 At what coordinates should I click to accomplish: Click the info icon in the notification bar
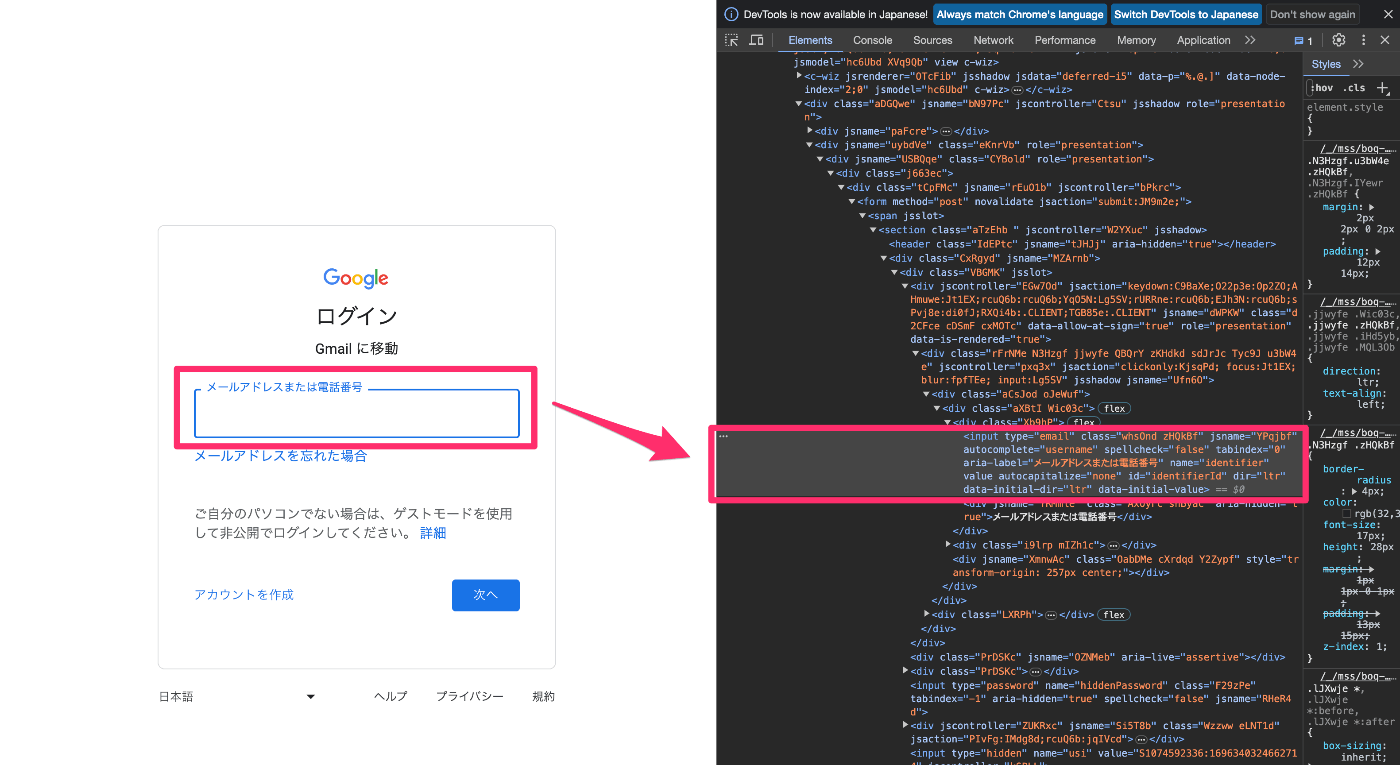[x=732, y=14]
